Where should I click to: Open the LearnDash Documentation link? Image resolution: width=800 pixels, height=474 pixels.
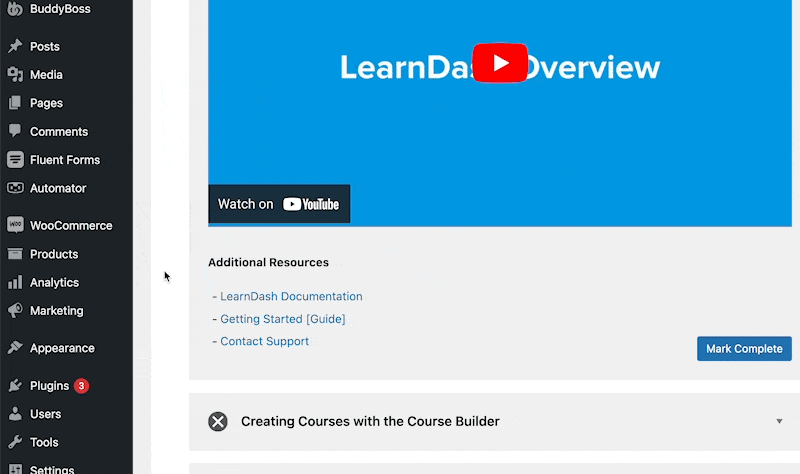(291, 297)
